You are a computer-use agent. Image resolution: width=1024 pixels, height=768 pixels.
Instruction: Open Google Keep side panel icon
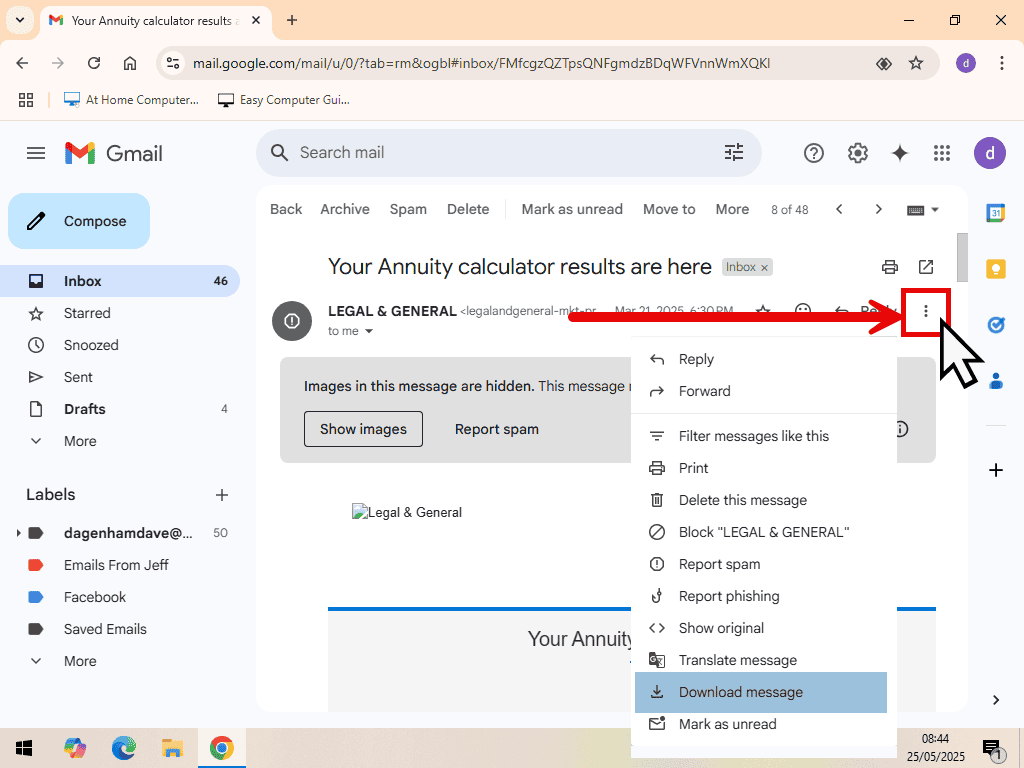coord(995,268)
